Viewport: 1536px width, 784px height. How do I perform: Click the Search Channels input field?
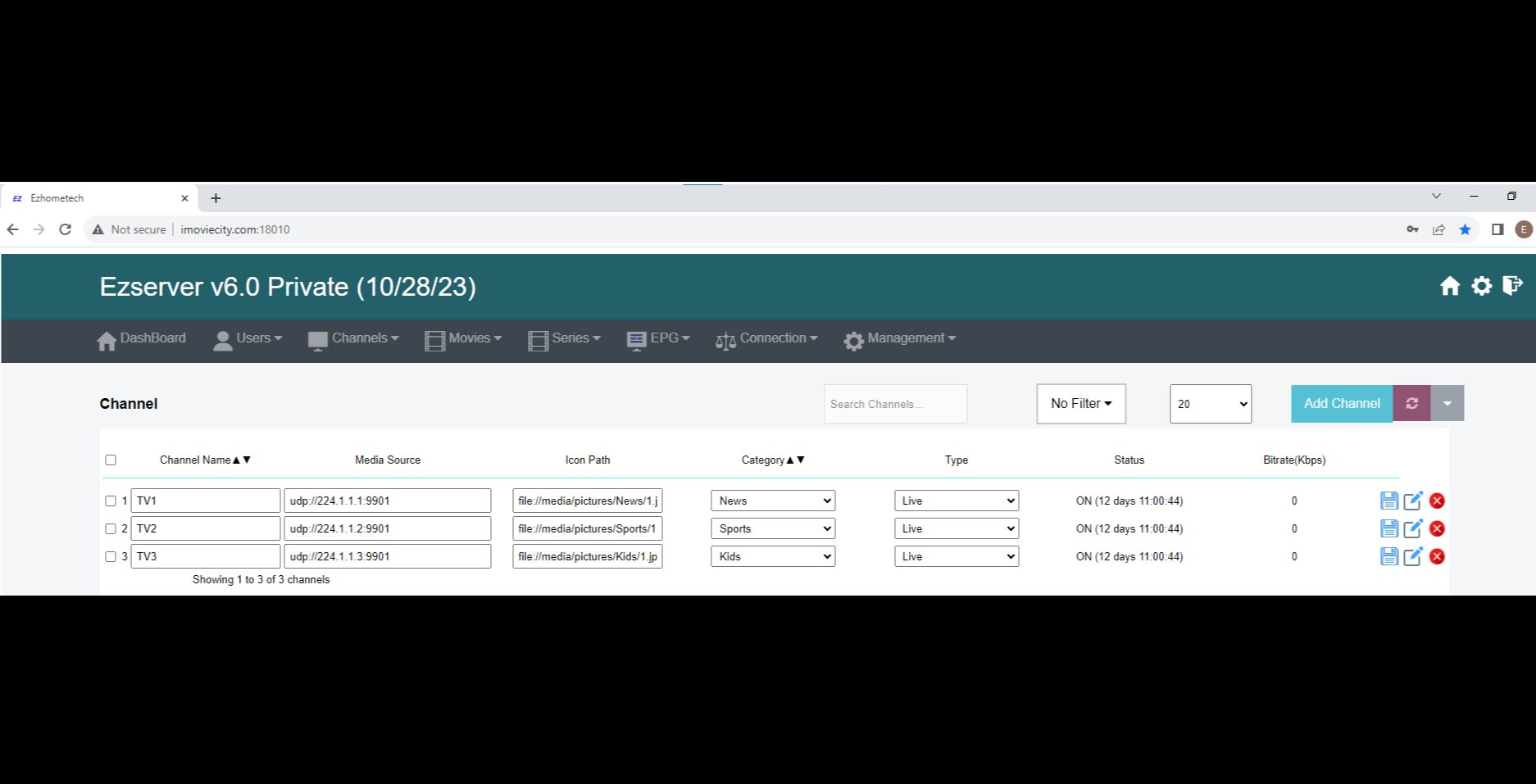pos(895,404)
